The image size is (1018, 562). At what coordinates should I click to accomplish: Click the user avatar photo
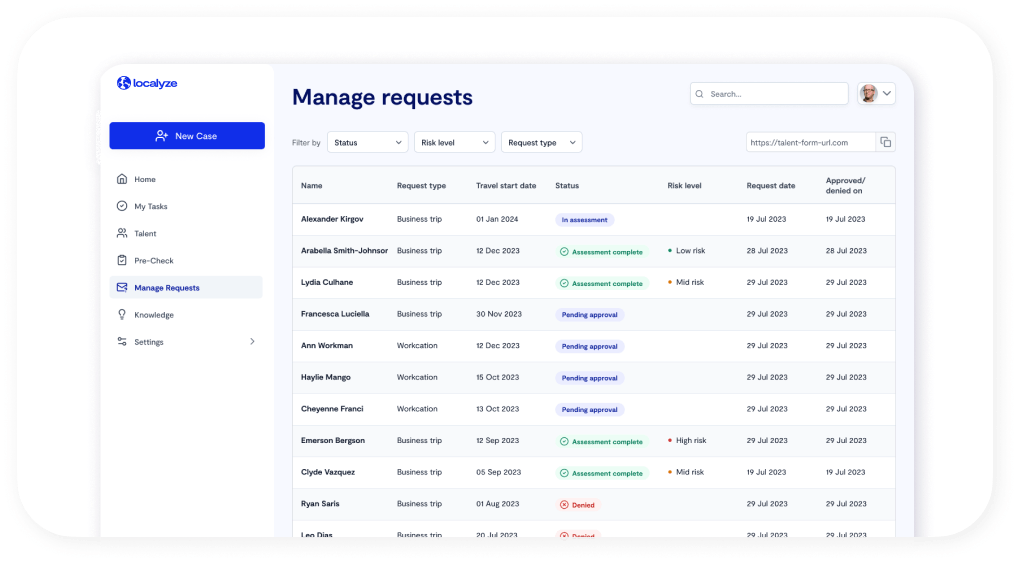(869, 93)
